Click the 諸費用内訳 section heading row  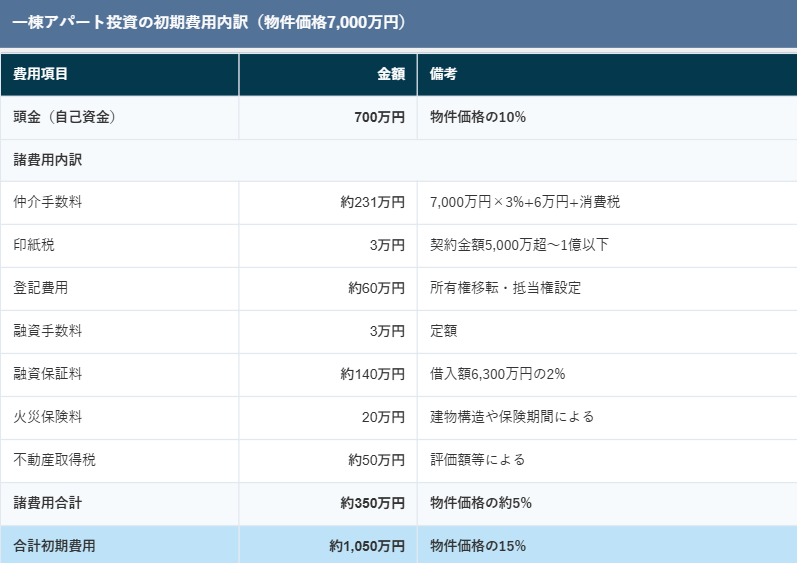(48, 160)
